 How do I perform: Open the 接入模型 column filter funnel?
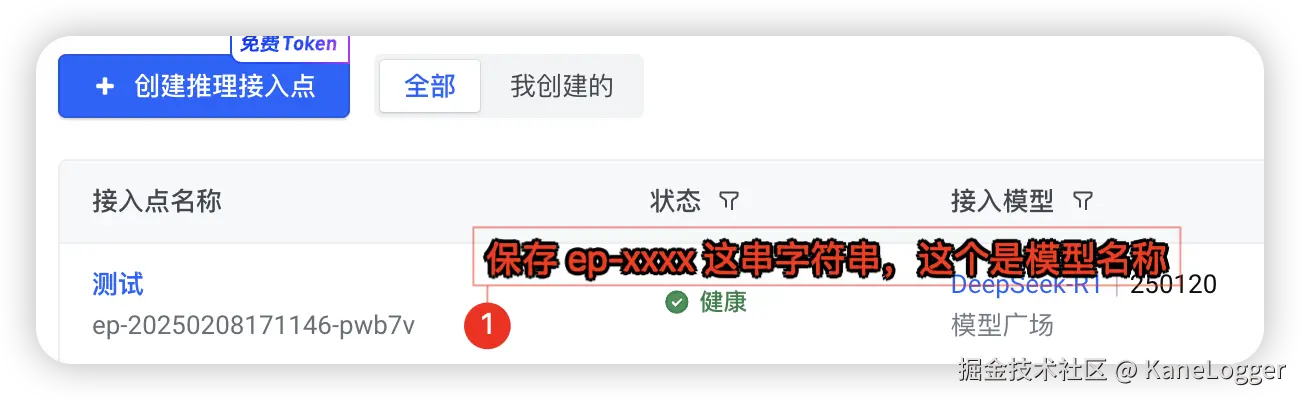pyautogui.click(x=1082, y=202)
